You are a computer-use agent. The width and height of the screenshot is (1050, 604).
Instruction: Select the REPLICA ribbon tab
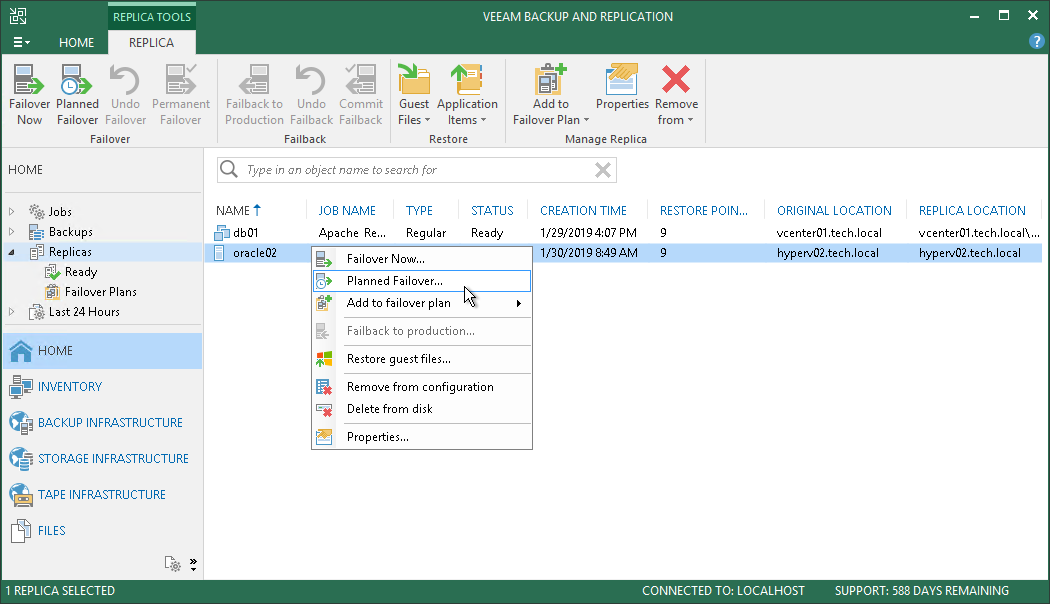point(151,42)
